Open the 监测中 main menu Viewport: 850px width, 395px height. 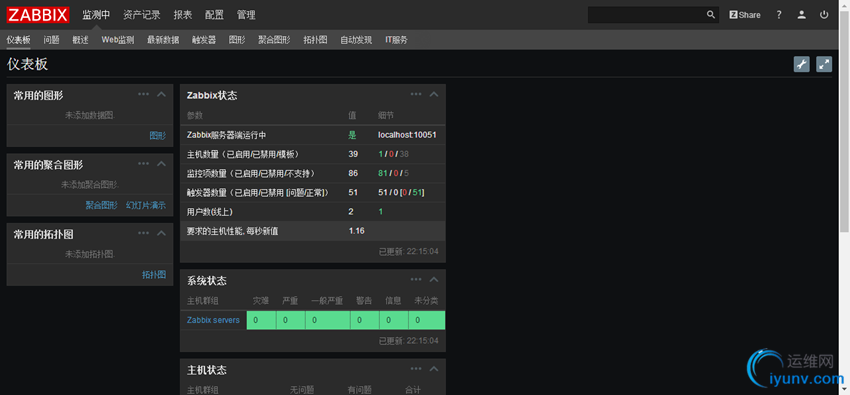click(96, 15)
